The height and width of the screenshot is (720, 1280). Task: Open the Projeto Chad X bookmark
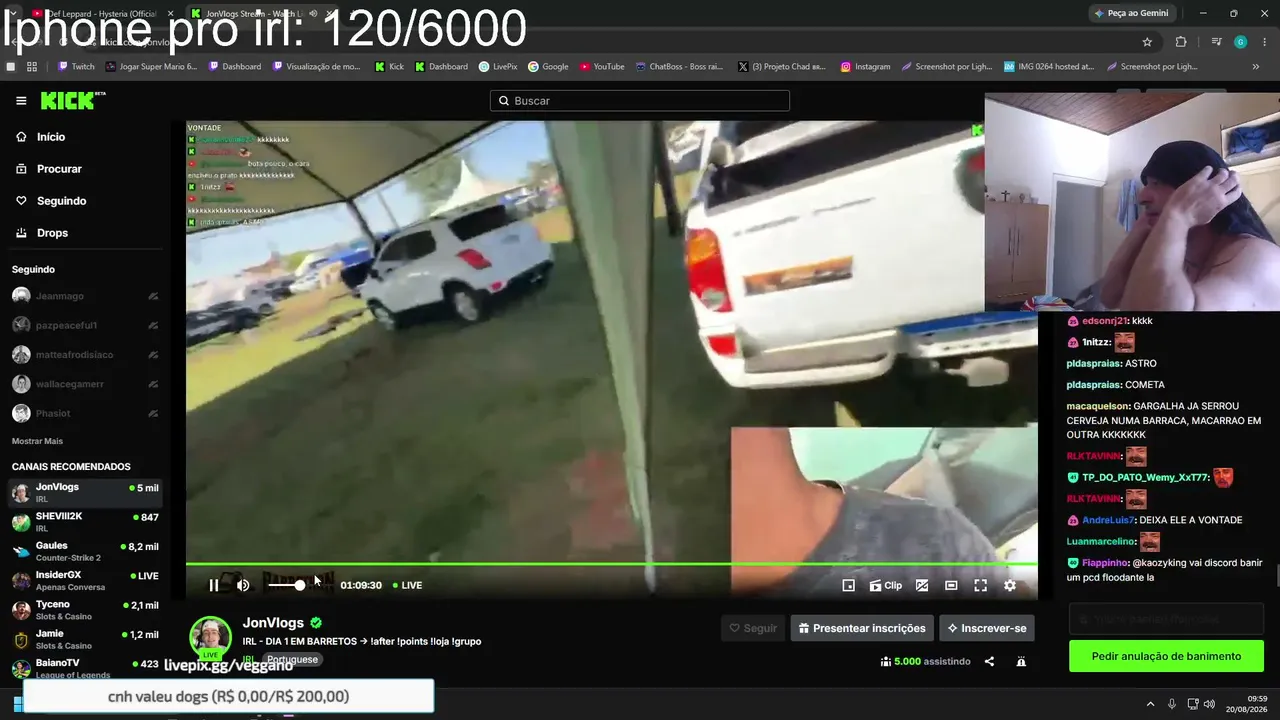[782, 67]
